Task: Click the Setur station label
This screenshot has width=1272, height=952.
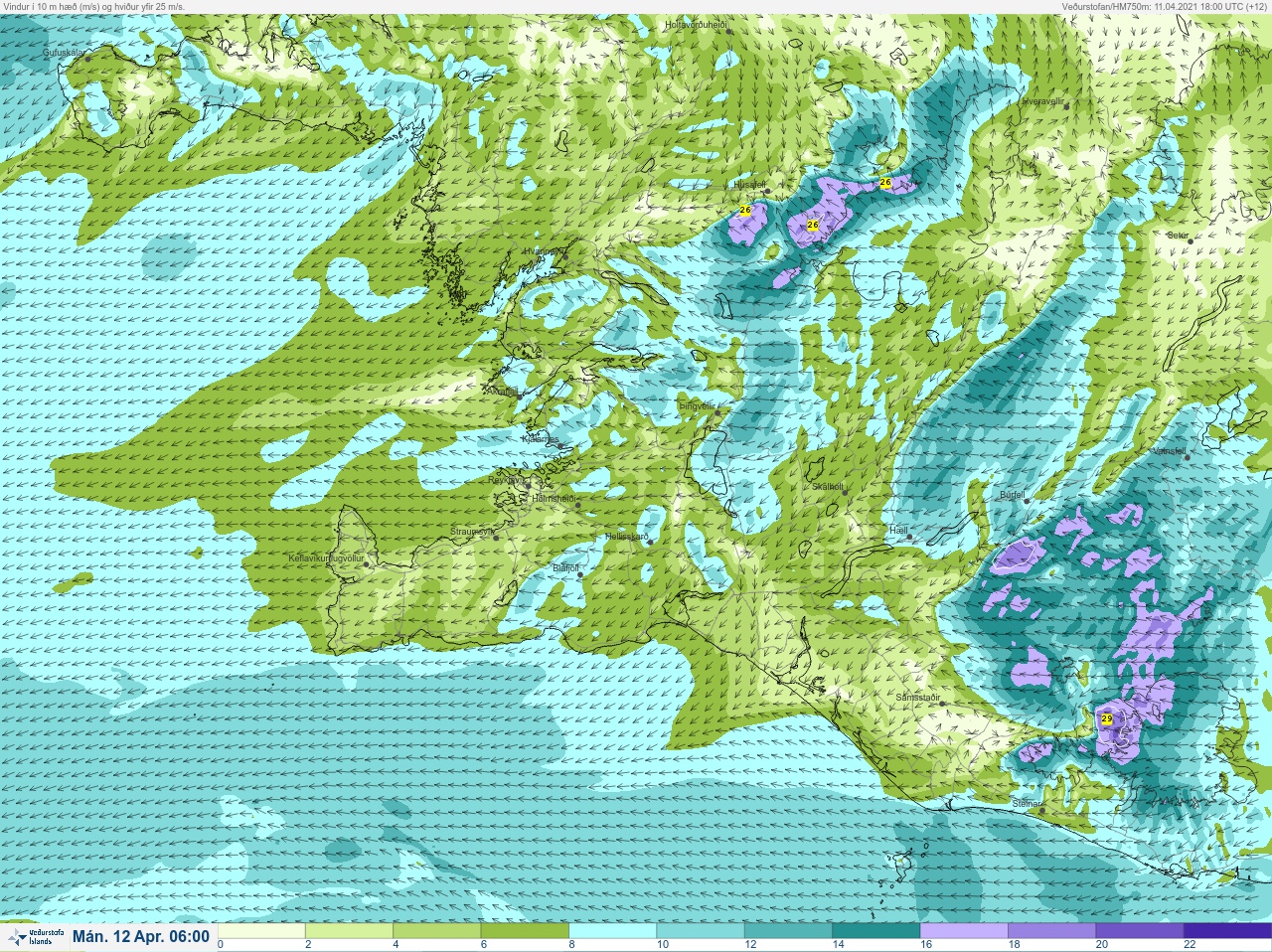Action: pos(1178,236)
